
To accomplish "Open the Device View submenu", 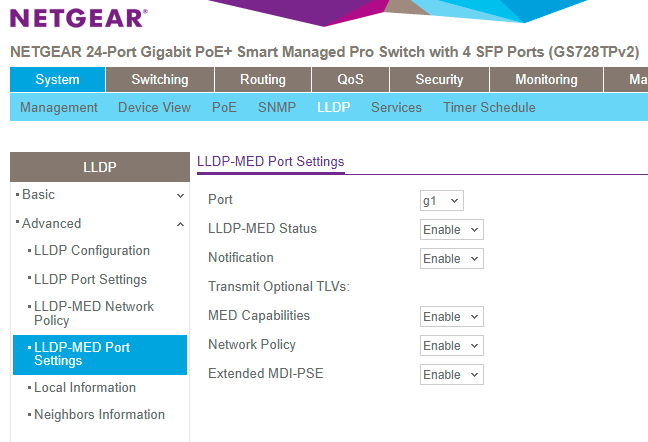I will [x=154, y=108].
